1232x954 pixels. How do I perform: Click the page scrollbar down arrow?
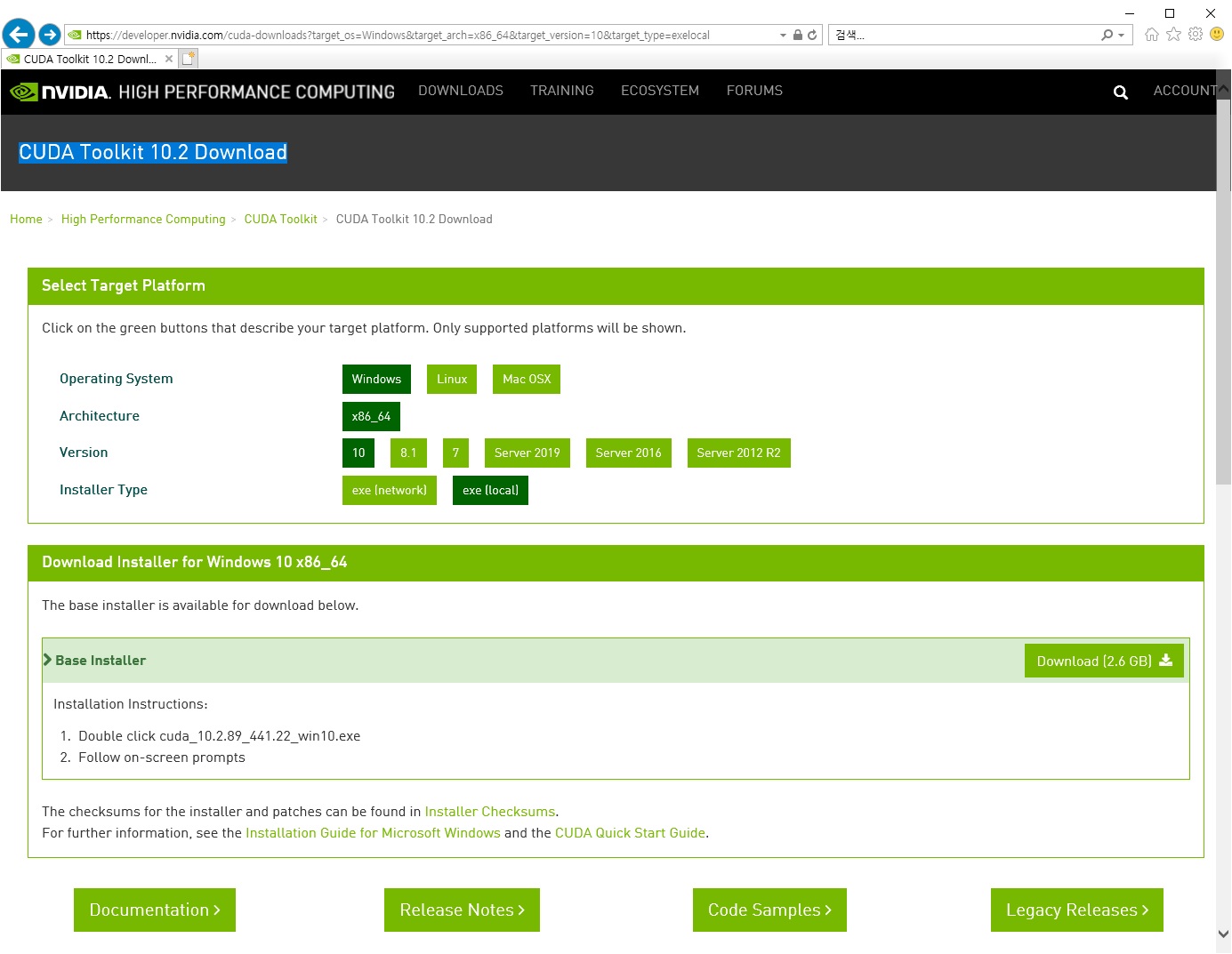(1224, 934)
